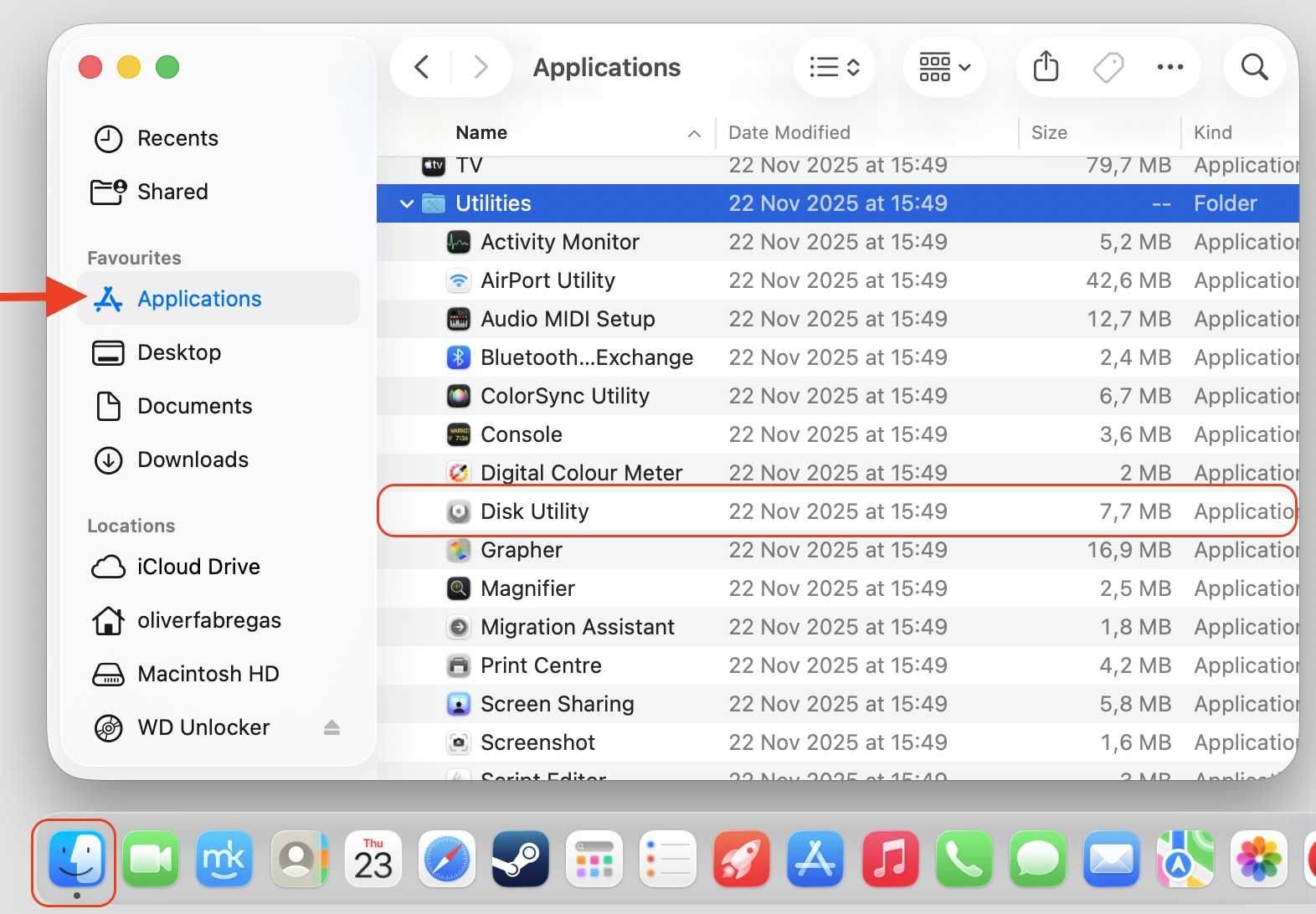Click the Digital Colour Meter icon
1316x914 pixels.
click(x=459, y=473)
